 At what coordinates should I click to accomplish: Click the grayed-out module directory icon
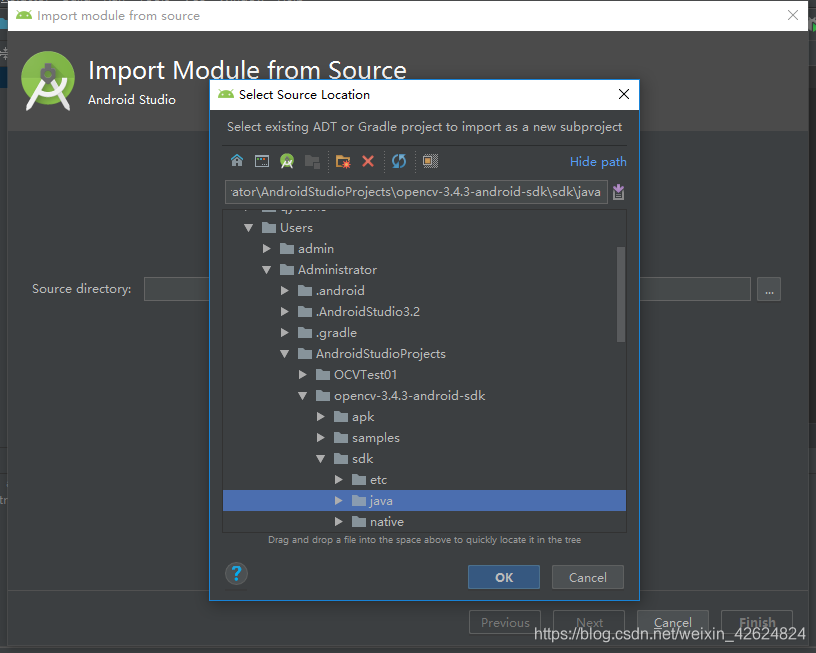pos(312,161)
